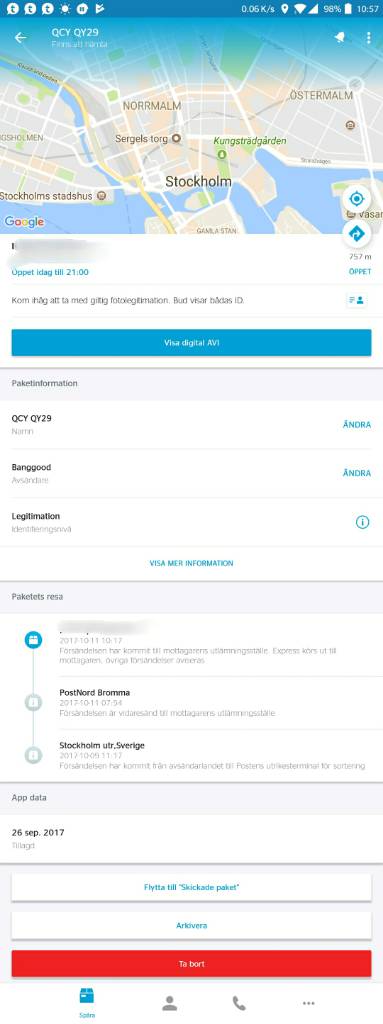Toggle the notification bell for this parcel
This screenshot has width=383, height=1024.
point(339,38)
